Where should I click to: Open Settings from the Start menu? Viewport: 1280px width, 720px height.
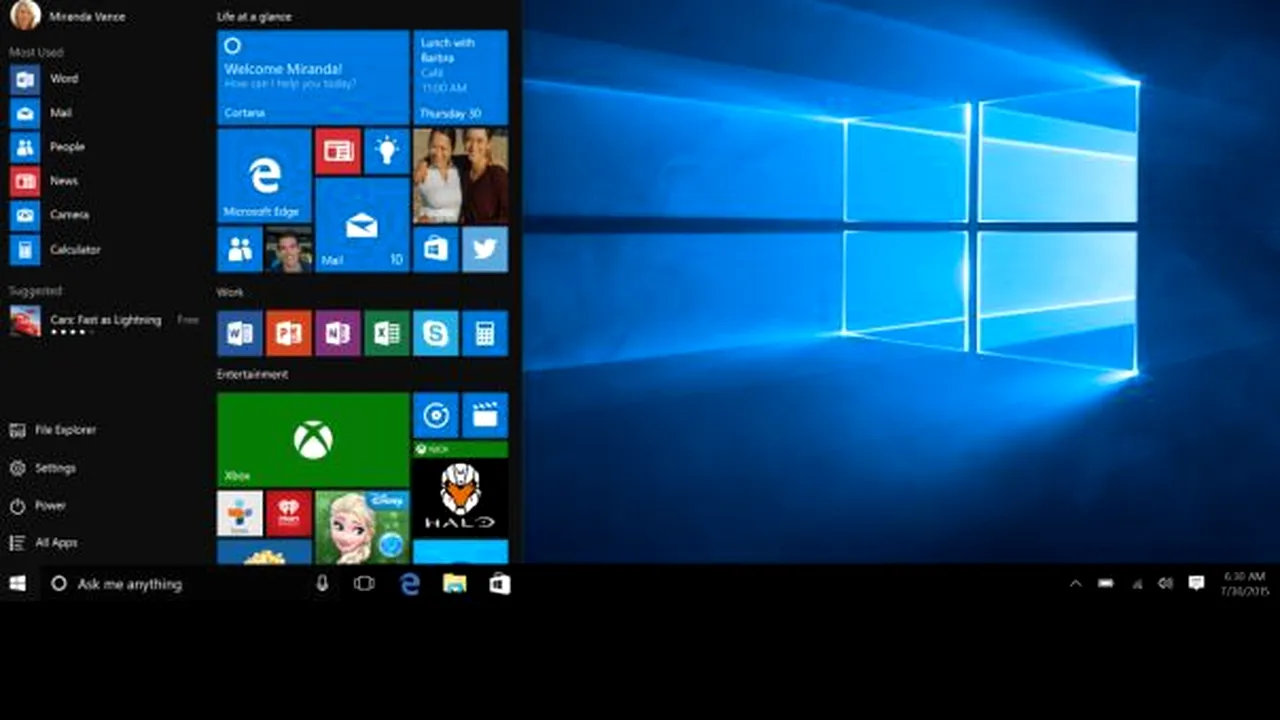click(43, 468)
